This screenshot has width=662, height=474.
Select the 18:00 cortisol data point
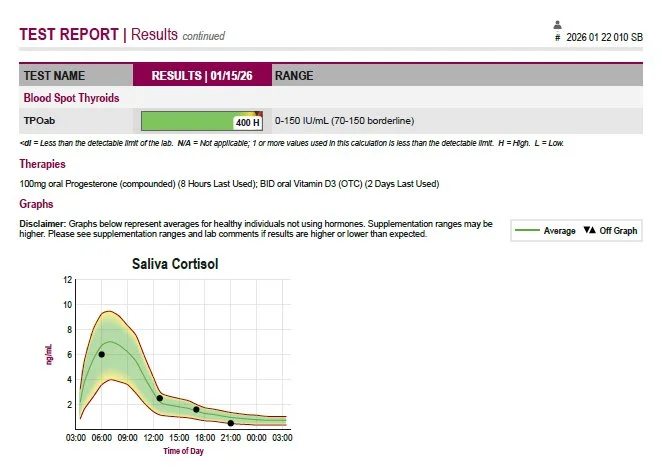click(197, 409)
